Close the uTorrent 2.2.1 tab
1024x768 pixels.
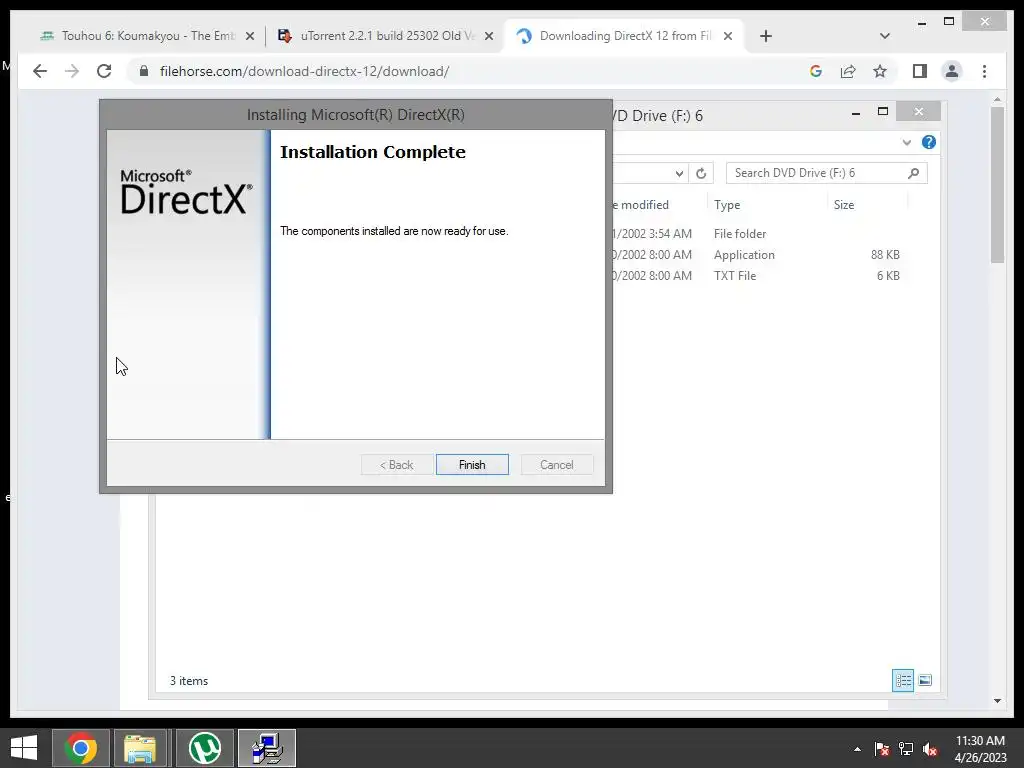tap(488, 36)
